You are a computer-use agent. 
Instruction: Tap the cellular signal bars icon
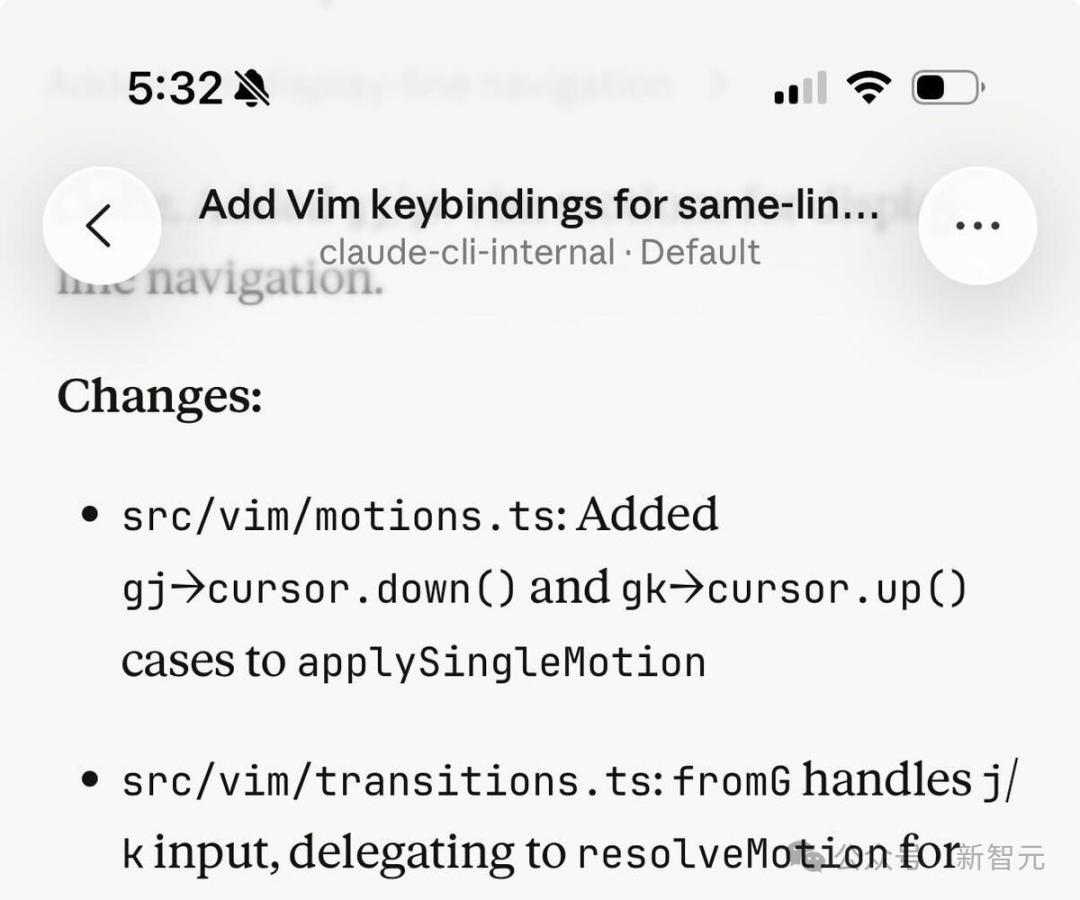tap(800, 89)
